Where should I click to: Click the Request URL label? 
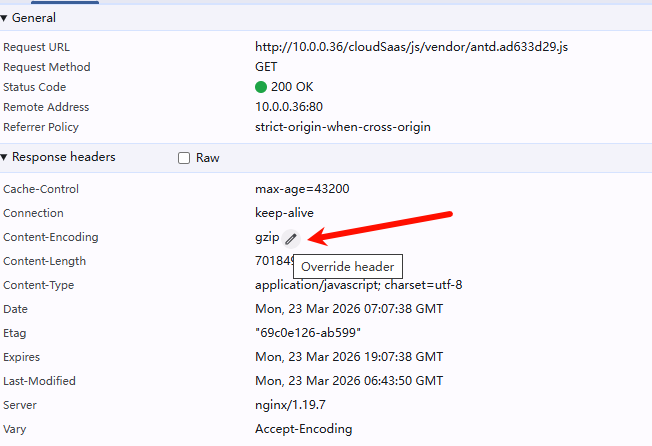pyautogui.click(x=36, y=47)
